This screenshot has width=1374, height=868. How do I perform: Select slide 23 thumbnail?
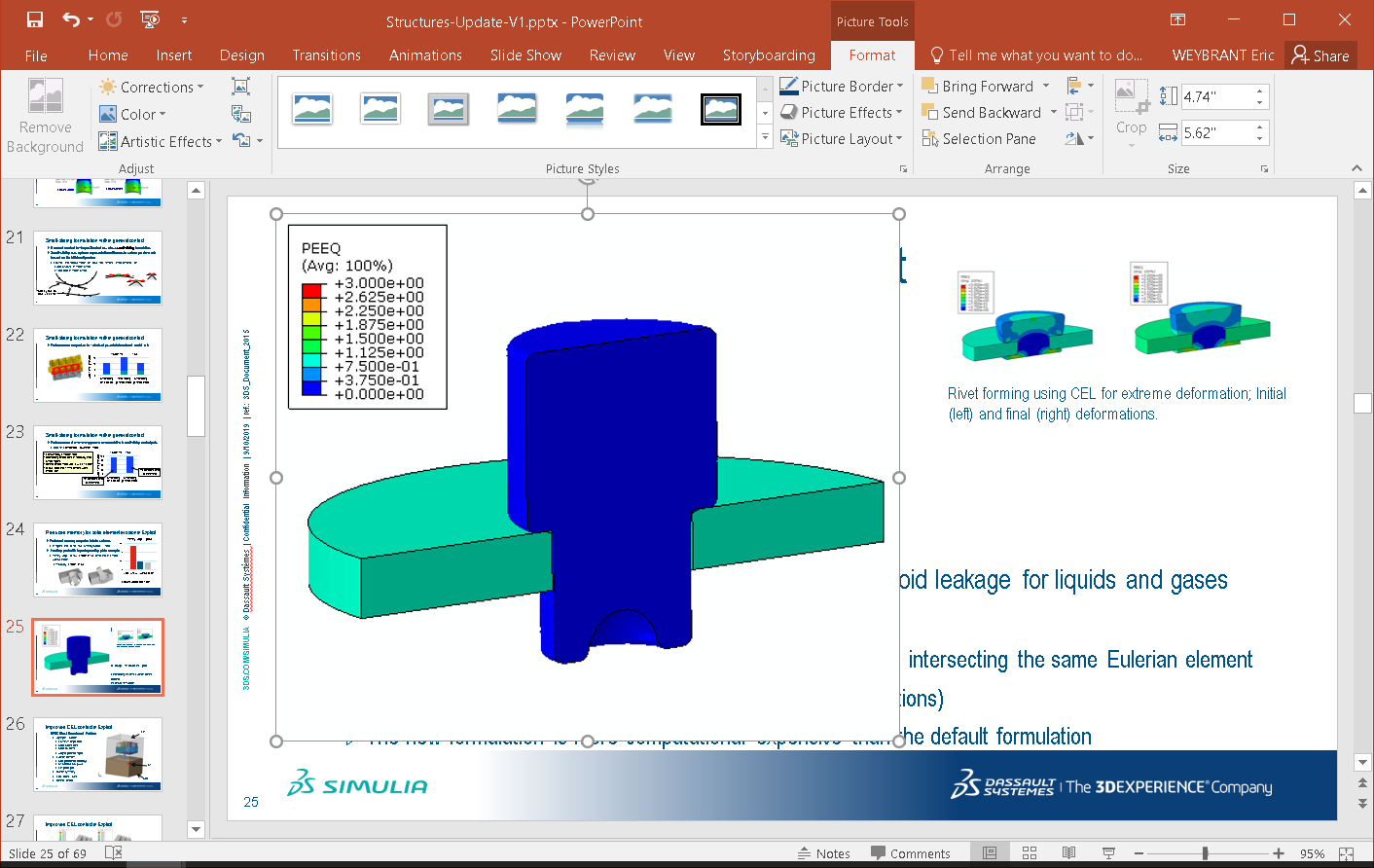(97, 462)
